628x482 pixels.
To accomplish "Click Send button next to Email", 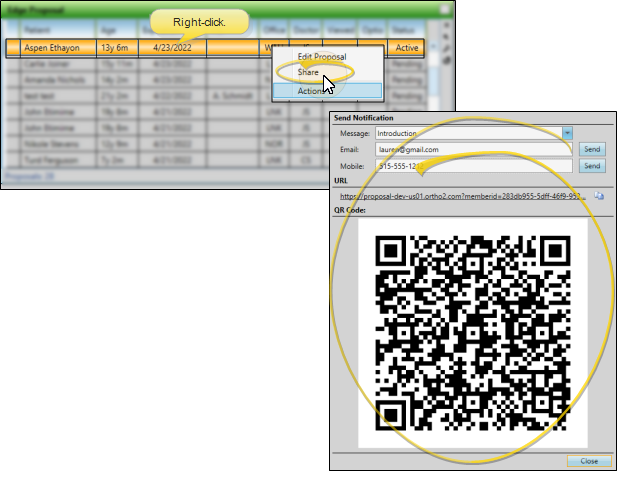I will (x=592, y=149).
